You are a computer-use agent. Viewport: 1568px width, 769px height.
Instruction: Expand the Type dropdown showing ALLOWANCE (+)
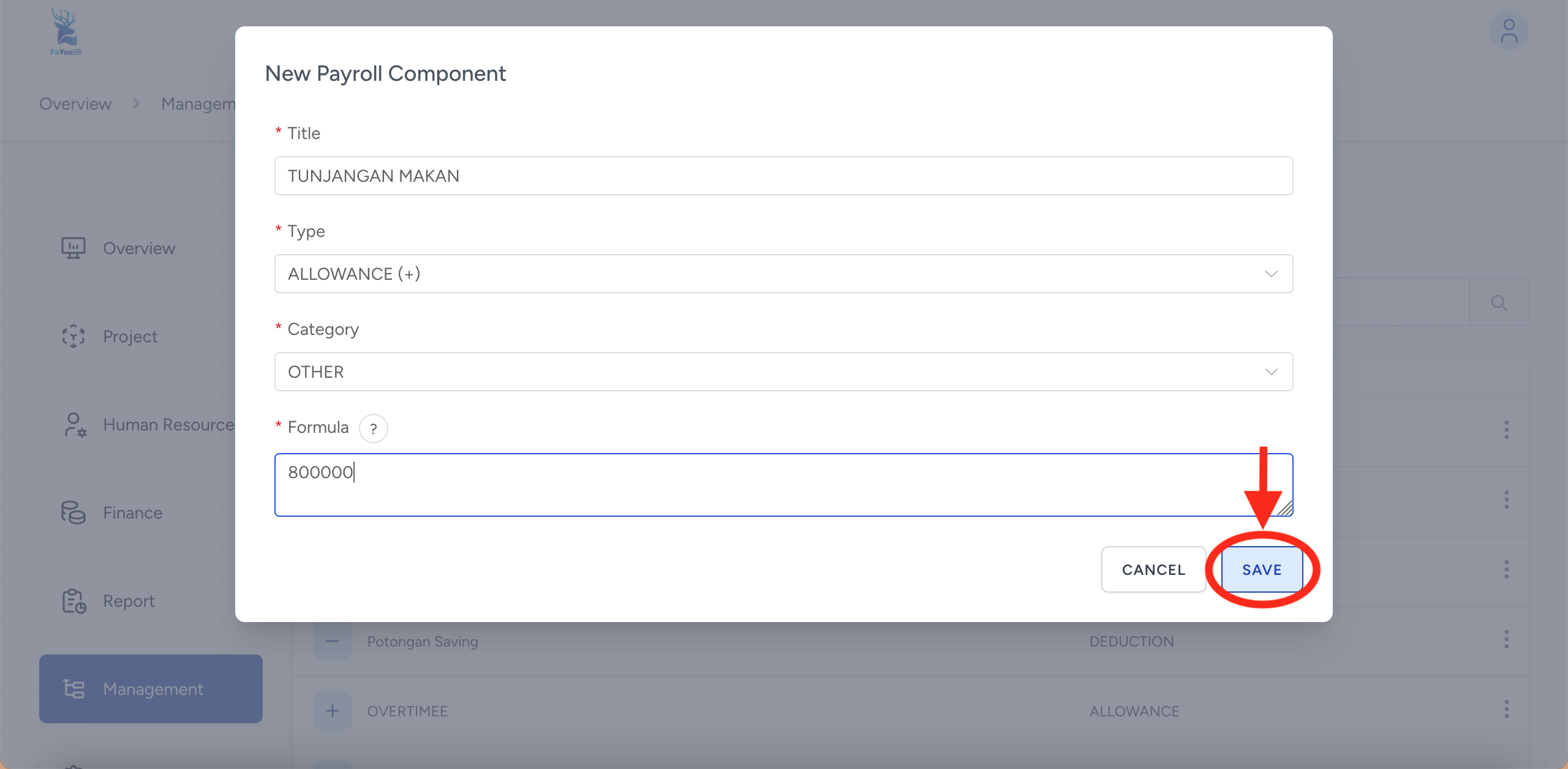coord(783,274)
